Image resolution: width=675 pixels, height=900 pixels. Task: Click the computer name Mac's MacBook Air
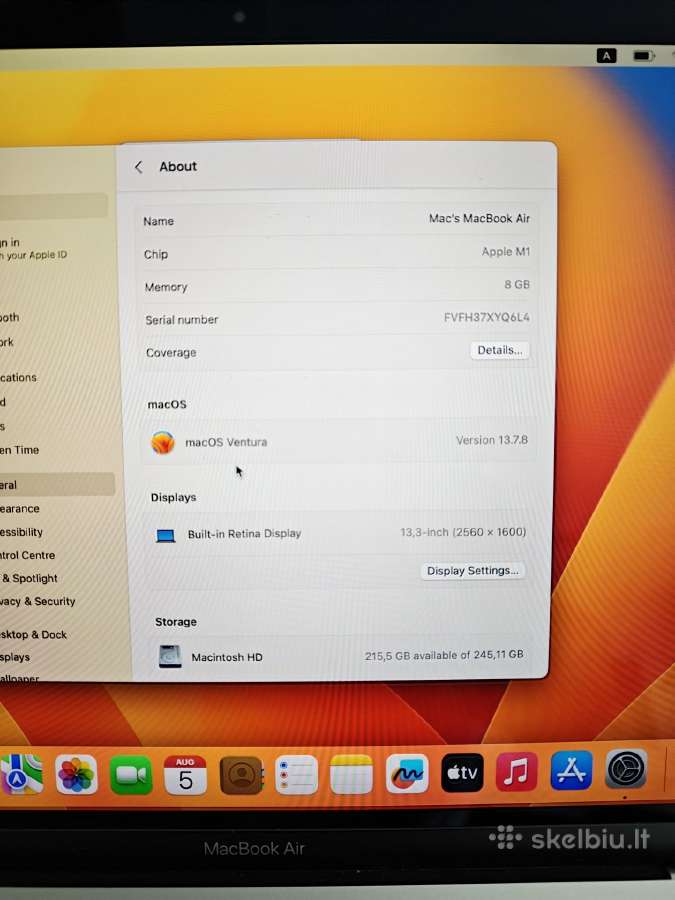point(479,218)
